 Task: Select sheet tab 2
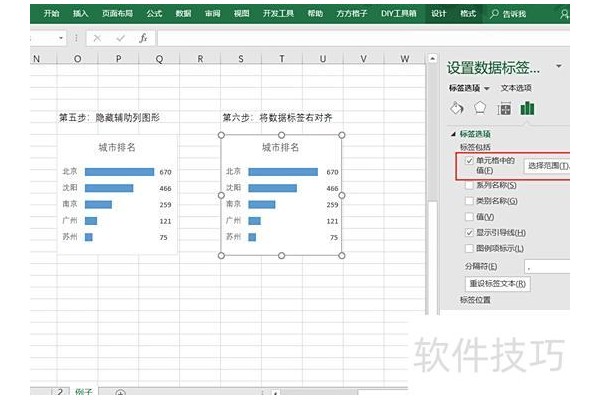coord(60,392)
